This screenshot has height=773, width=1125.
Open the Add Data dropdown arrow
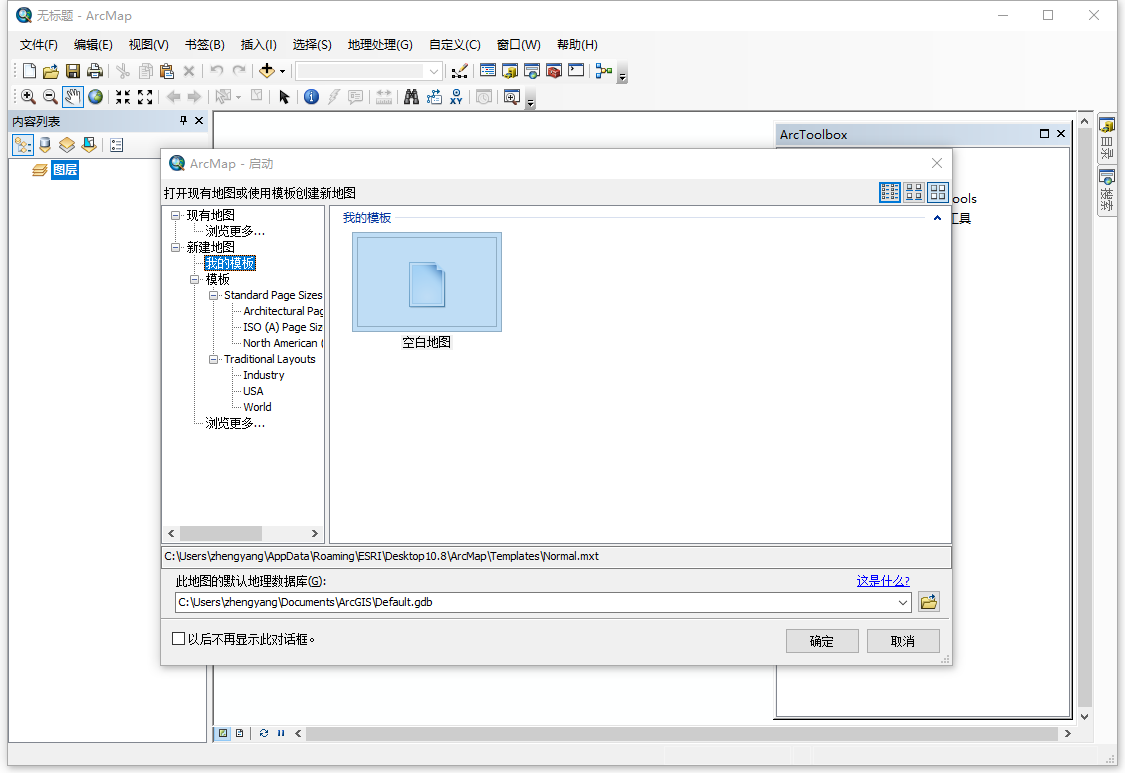tap(283, 71)
